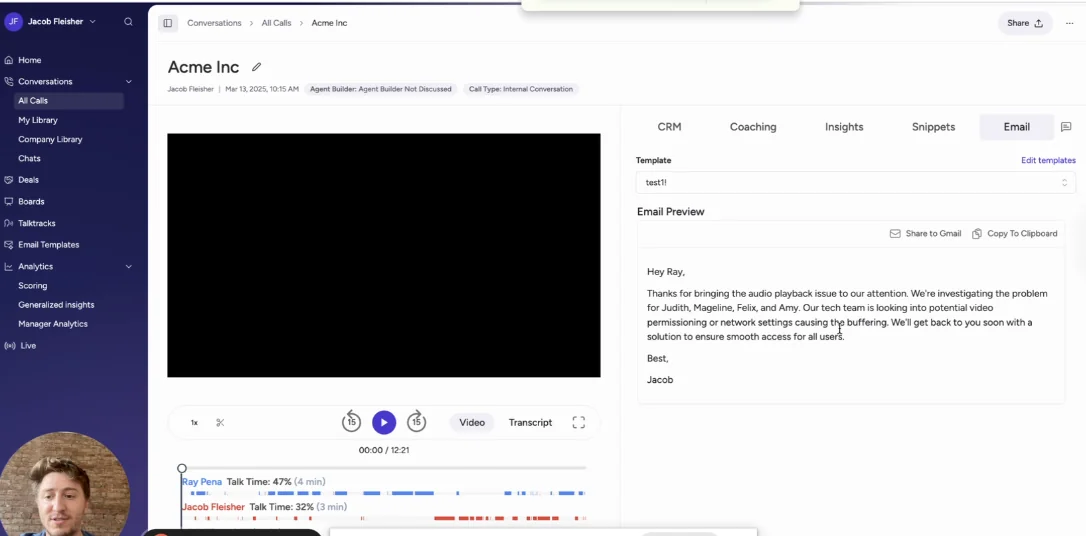Click Copy To Clipboard
1086x536 pixels.
coord(1015,233)
